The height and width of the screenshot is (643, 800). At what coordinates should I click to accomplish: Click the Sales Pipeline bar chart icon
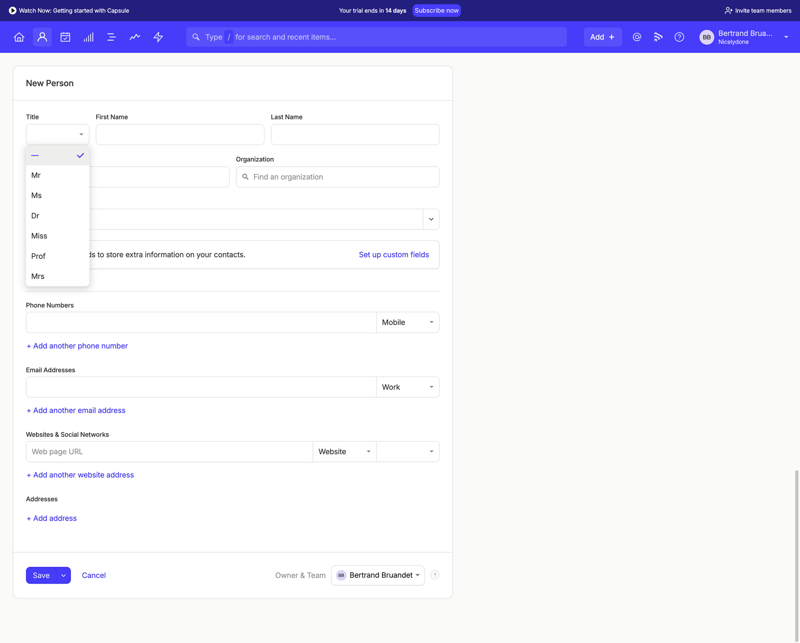(x=88, y=37)
